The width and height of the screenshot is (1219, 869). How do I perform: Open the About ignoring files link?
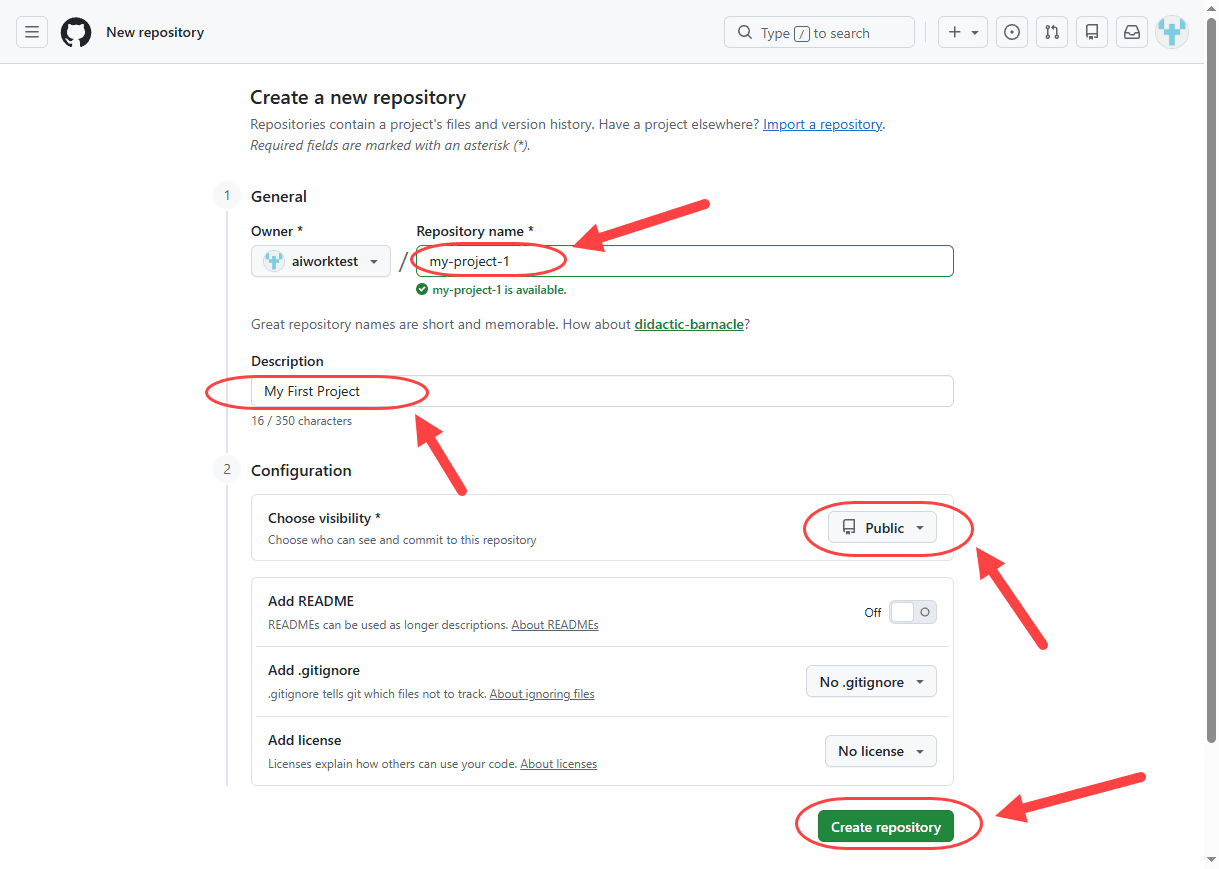[x=542, y=694]
